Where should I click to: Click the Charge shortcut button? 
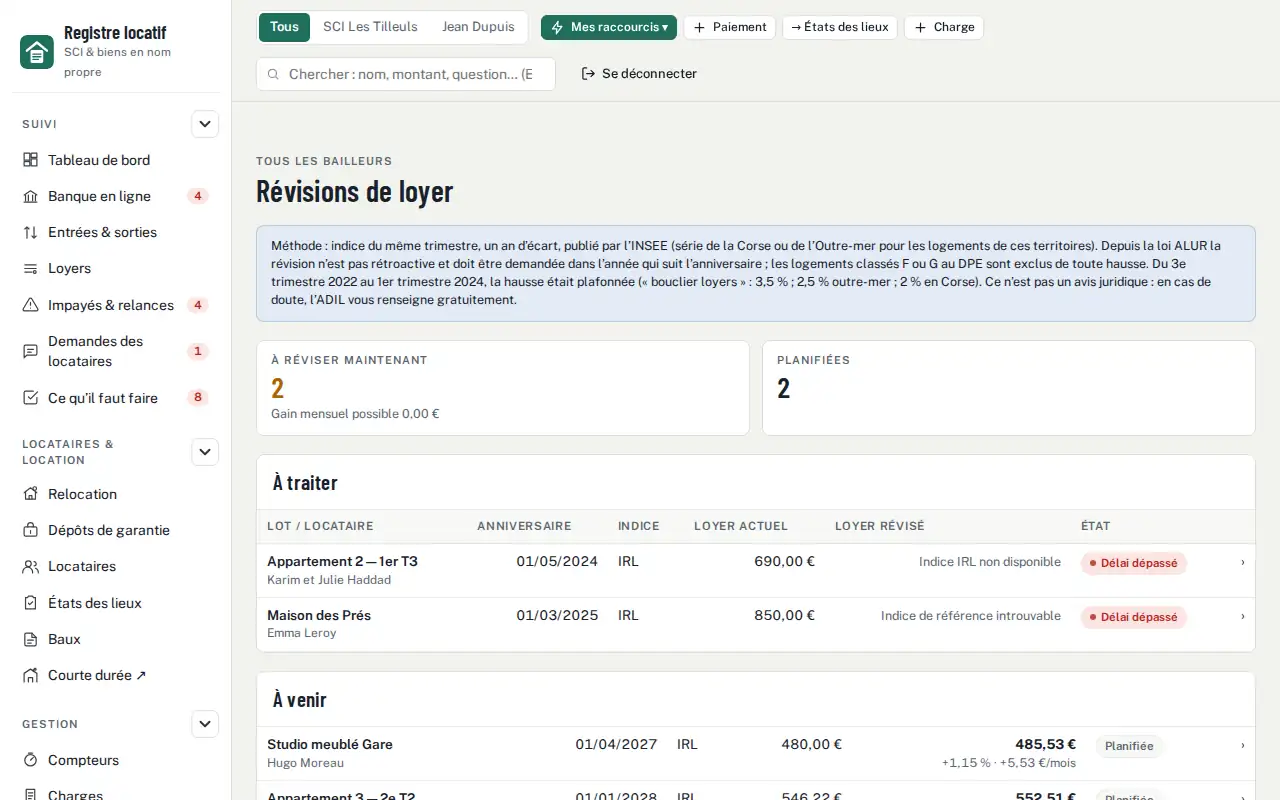click(944, 27)
